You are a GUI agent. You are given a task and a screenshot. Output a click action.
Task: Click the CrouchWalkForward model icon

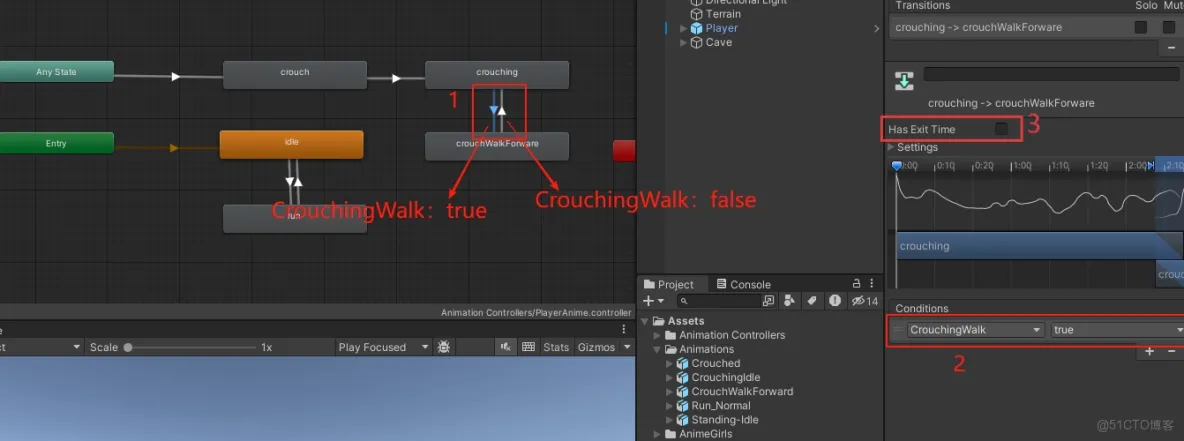coord(683,391)
